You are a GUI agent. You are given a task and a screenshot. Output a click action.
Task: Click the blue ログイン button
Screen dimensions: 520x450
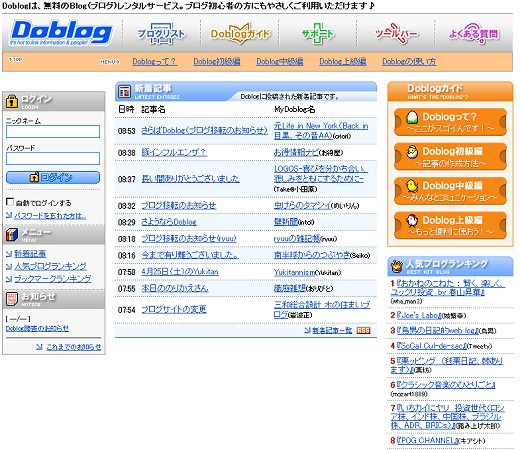53,177
